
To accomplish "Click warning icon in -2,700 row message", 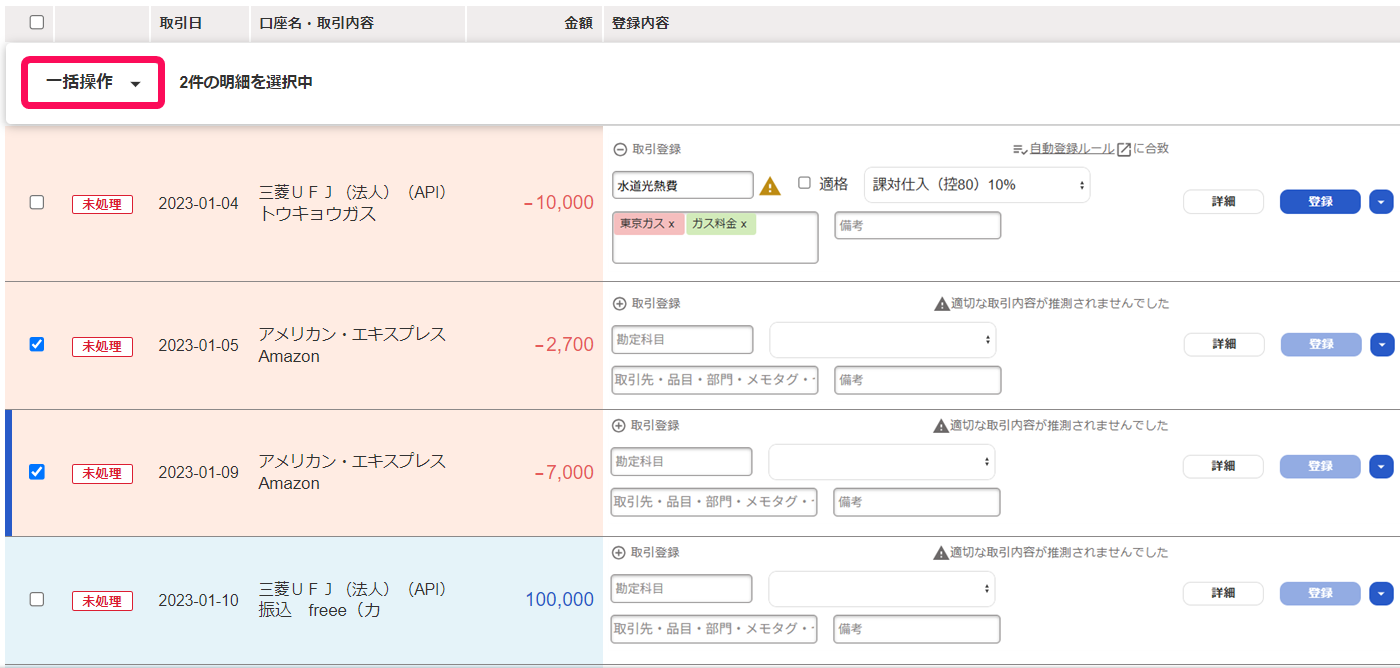I will tap(941, 303).
